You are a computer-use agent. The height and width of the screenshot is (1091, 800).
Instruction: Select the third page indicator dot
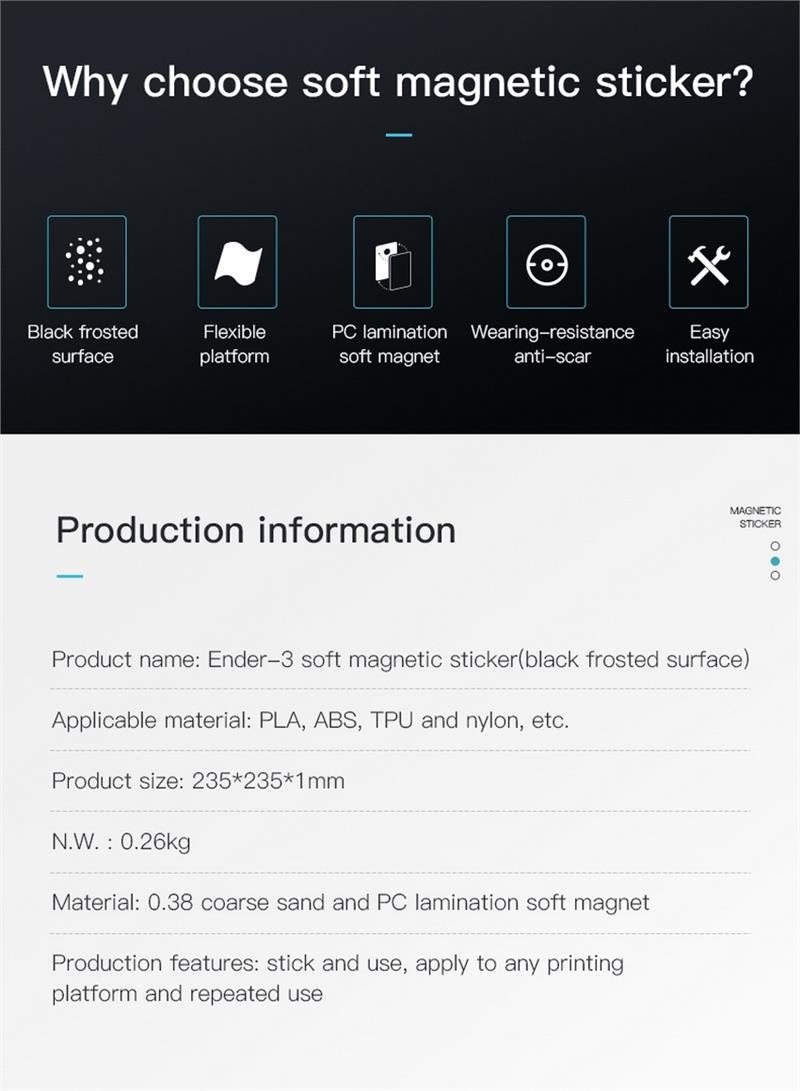tap(775, 576)
